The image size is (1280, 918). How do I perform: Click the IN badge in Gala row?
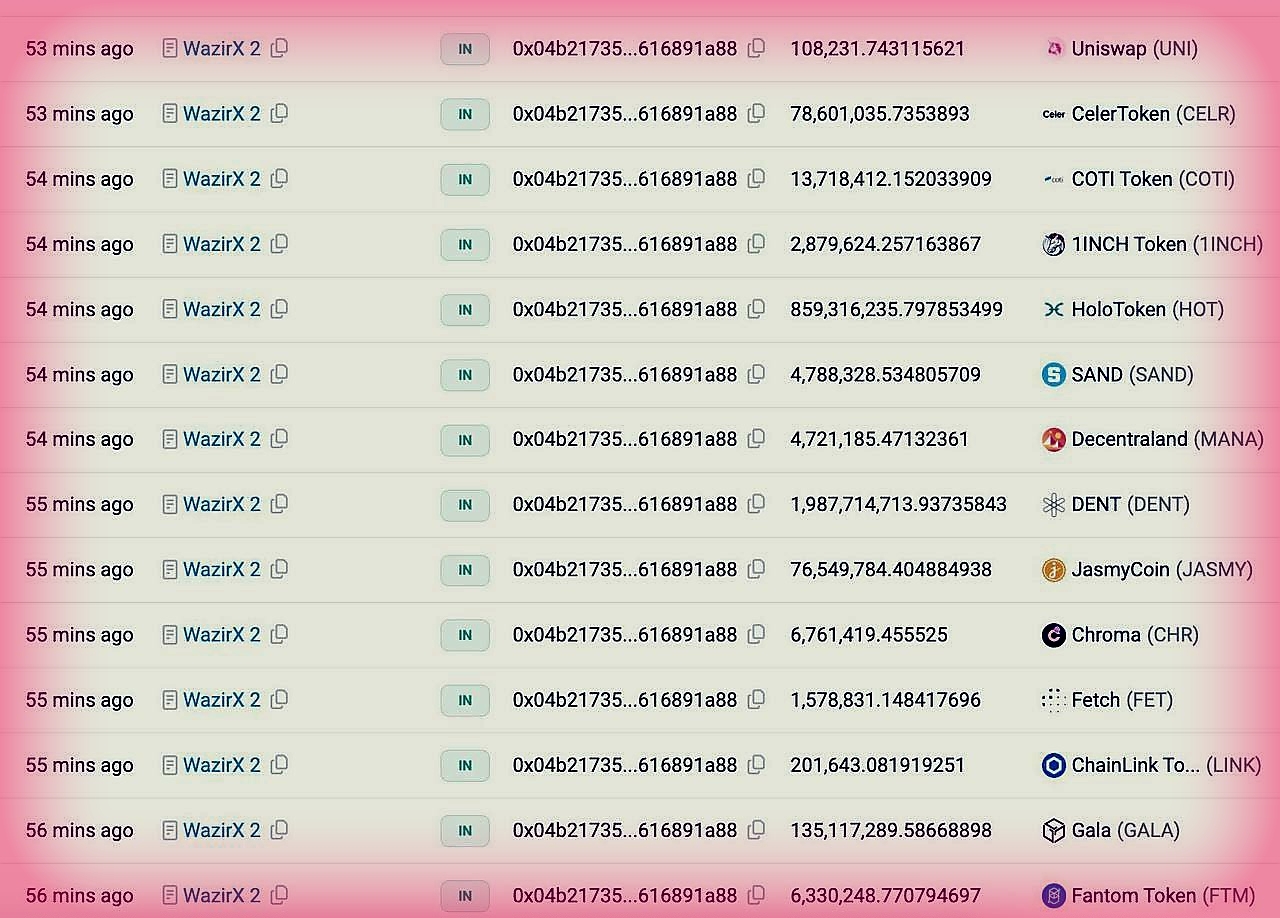point(465,831)
